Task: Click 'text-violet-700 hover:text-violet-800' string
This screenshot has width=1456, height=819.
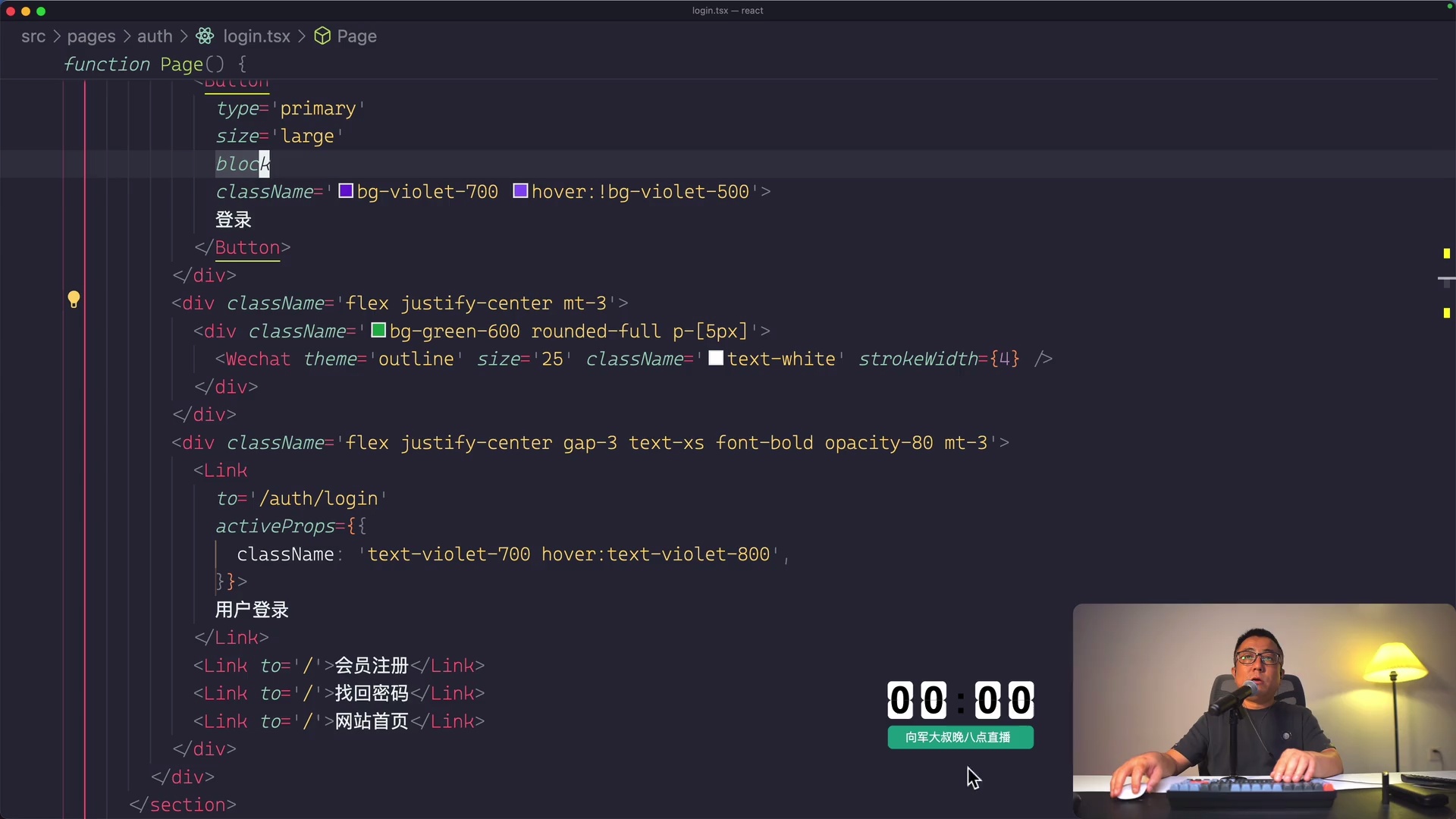Action: tap(569, 554)
